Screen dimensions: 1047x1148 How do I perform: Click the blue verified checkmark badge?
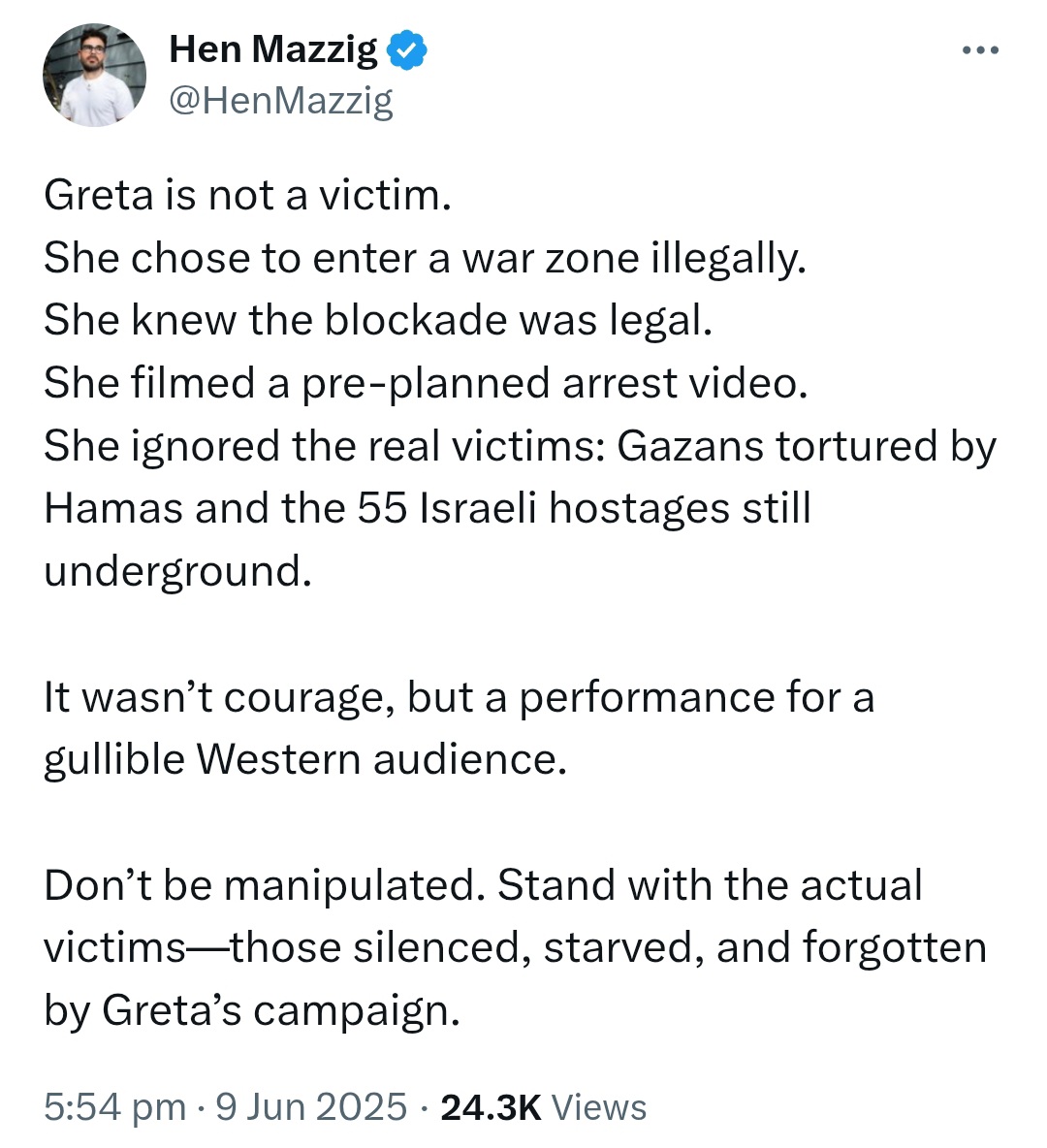[x=406, y=50]
